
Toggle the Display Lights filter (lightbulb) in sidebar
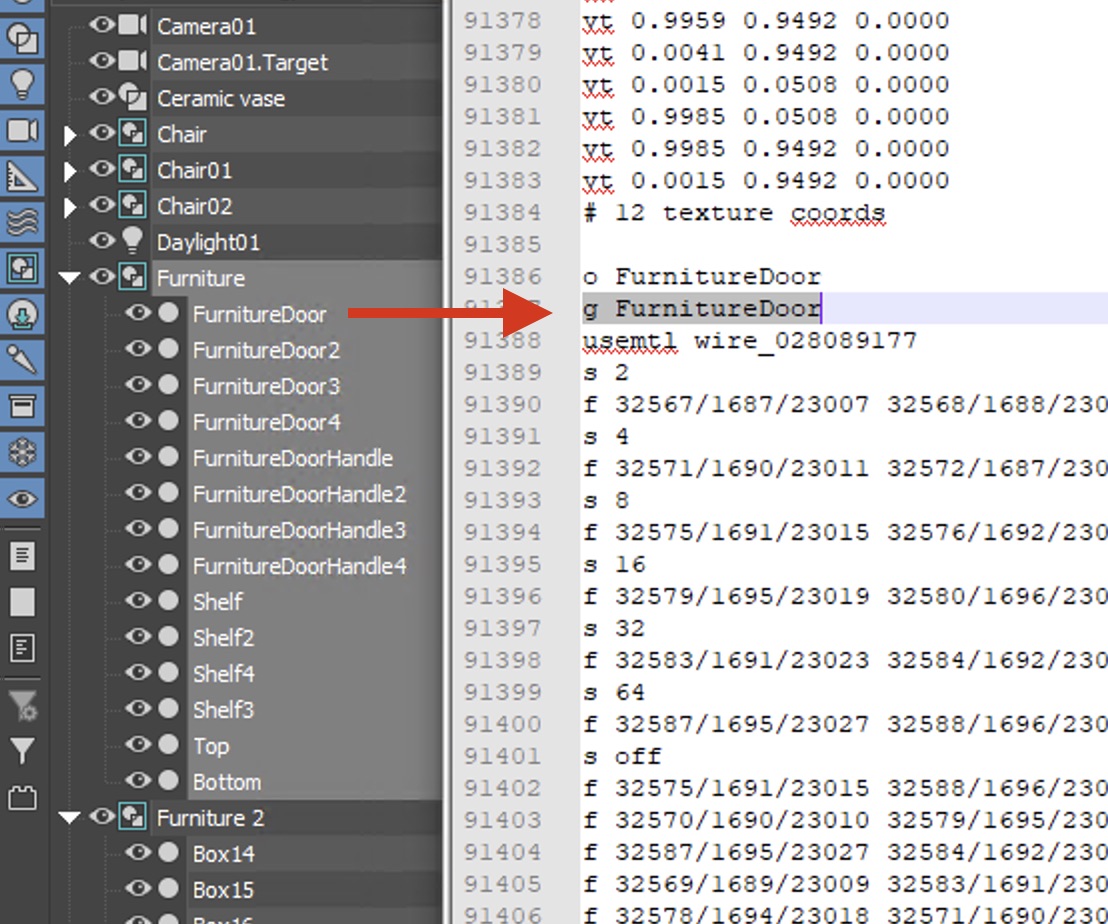click(x=21, y=84)
